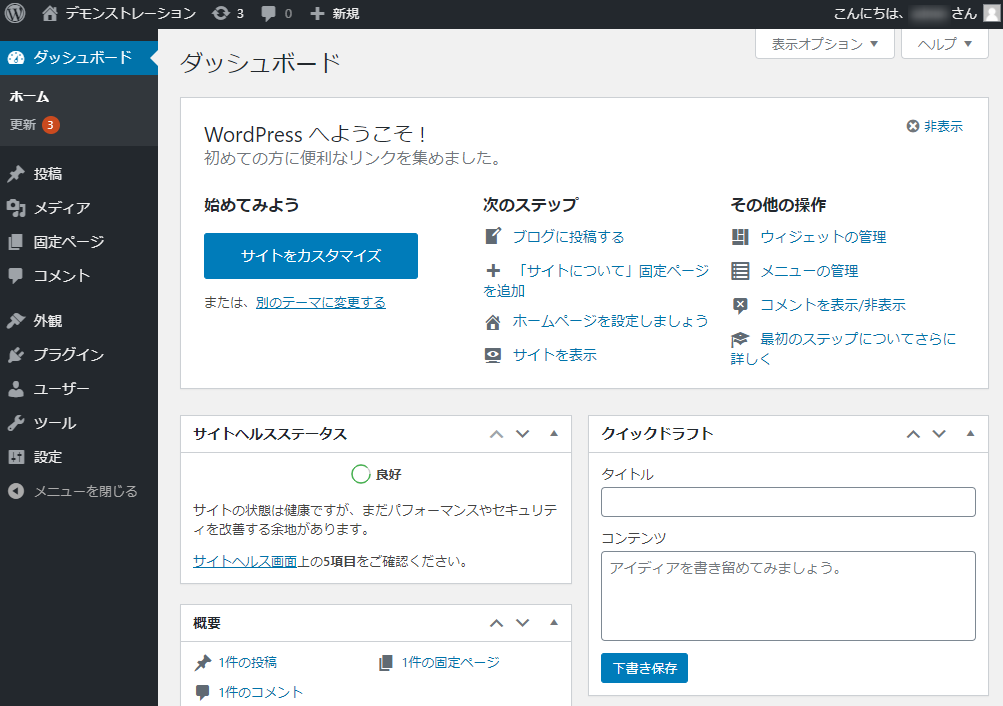The width and height of the screenshot is (1003, 706).
Task: Follow 別のテーマに変更する link
Action: [320, 302]
